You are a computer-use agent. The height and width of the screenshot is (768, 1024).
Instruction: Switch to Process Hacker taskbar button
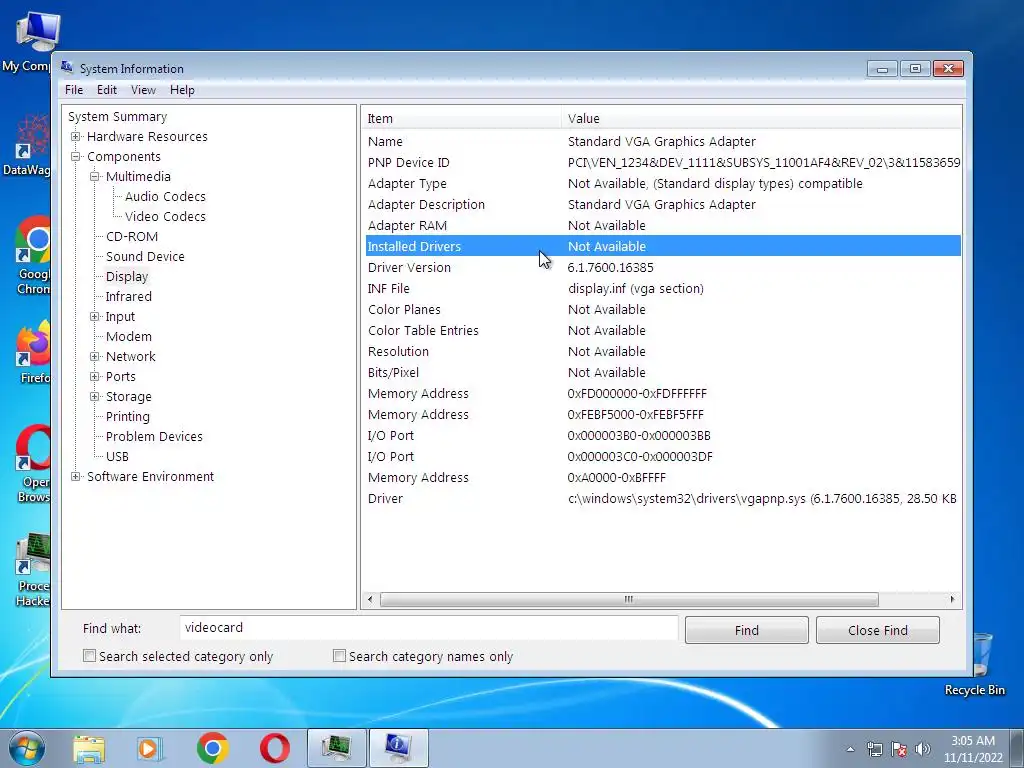point(336,748)
